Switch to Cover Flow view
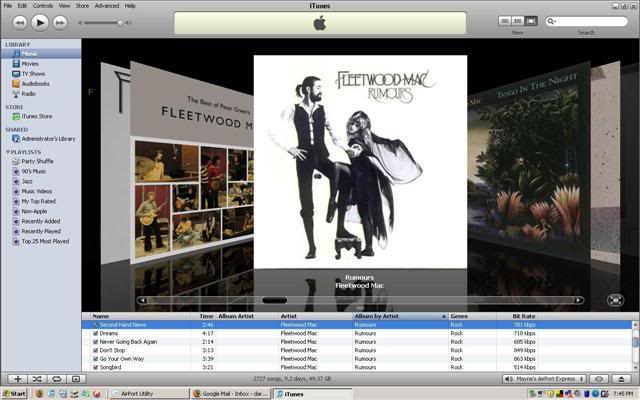The image size is (640, 400). click(x=531, y=21)
